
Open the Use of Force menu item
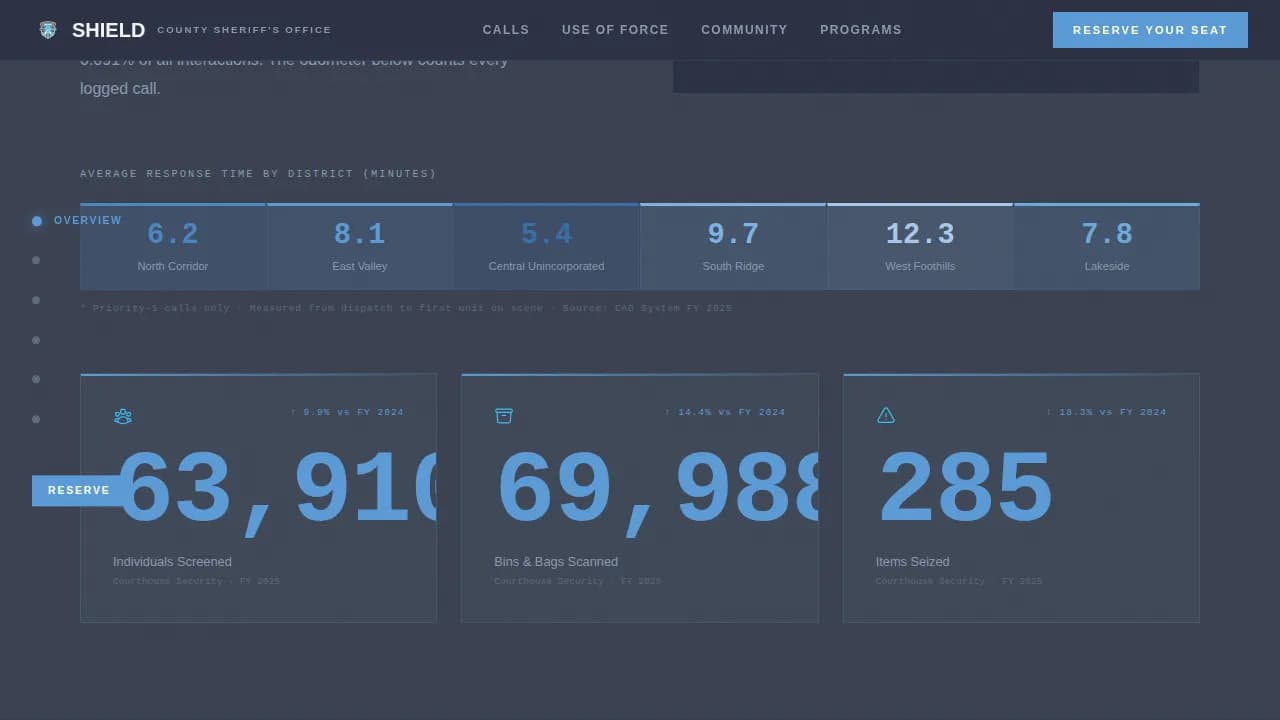click(x=615, y=30)
